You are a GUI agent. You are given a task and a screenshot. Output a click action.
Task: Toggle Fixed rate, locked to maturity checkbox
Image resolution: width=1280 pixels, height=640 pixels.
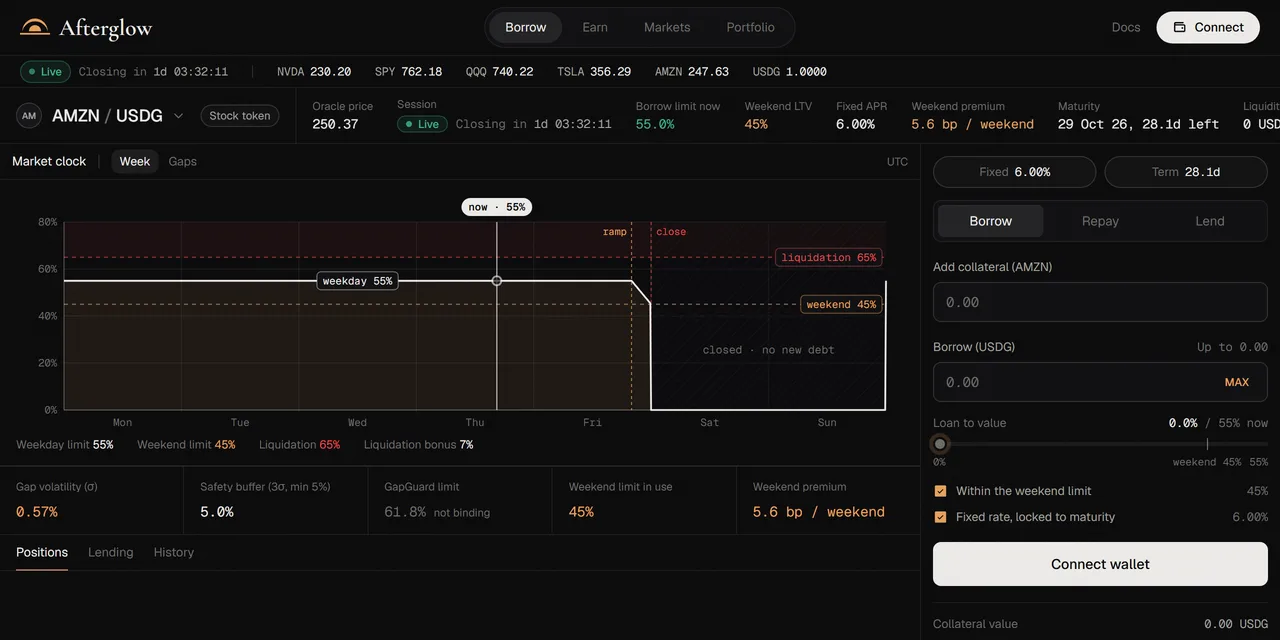940,517
